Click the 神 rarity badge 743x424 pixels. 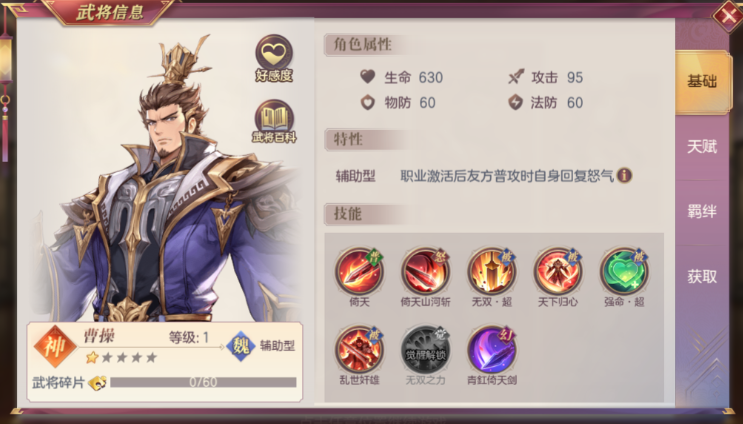55,347
